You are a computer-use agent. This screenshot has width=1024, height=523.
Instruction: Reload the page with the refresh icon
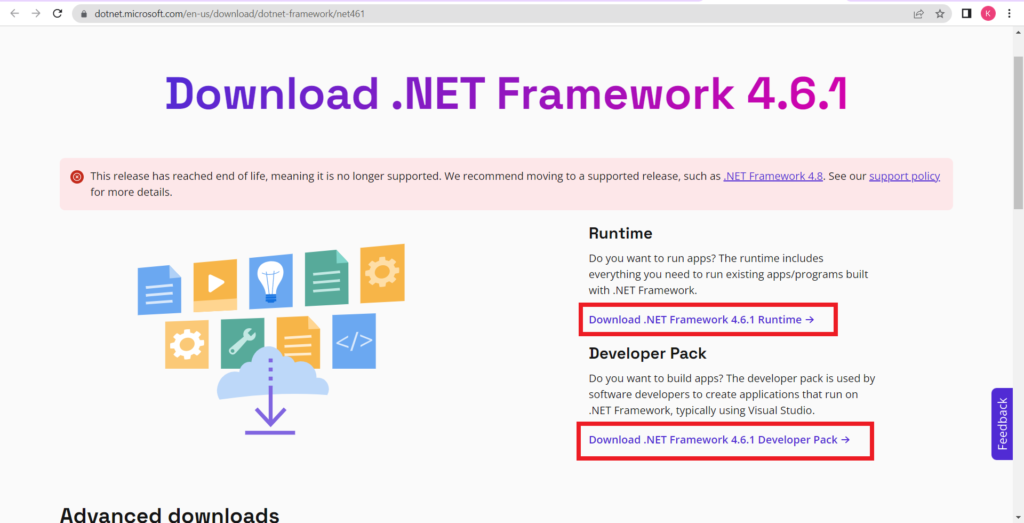click(x=57, y=13)
